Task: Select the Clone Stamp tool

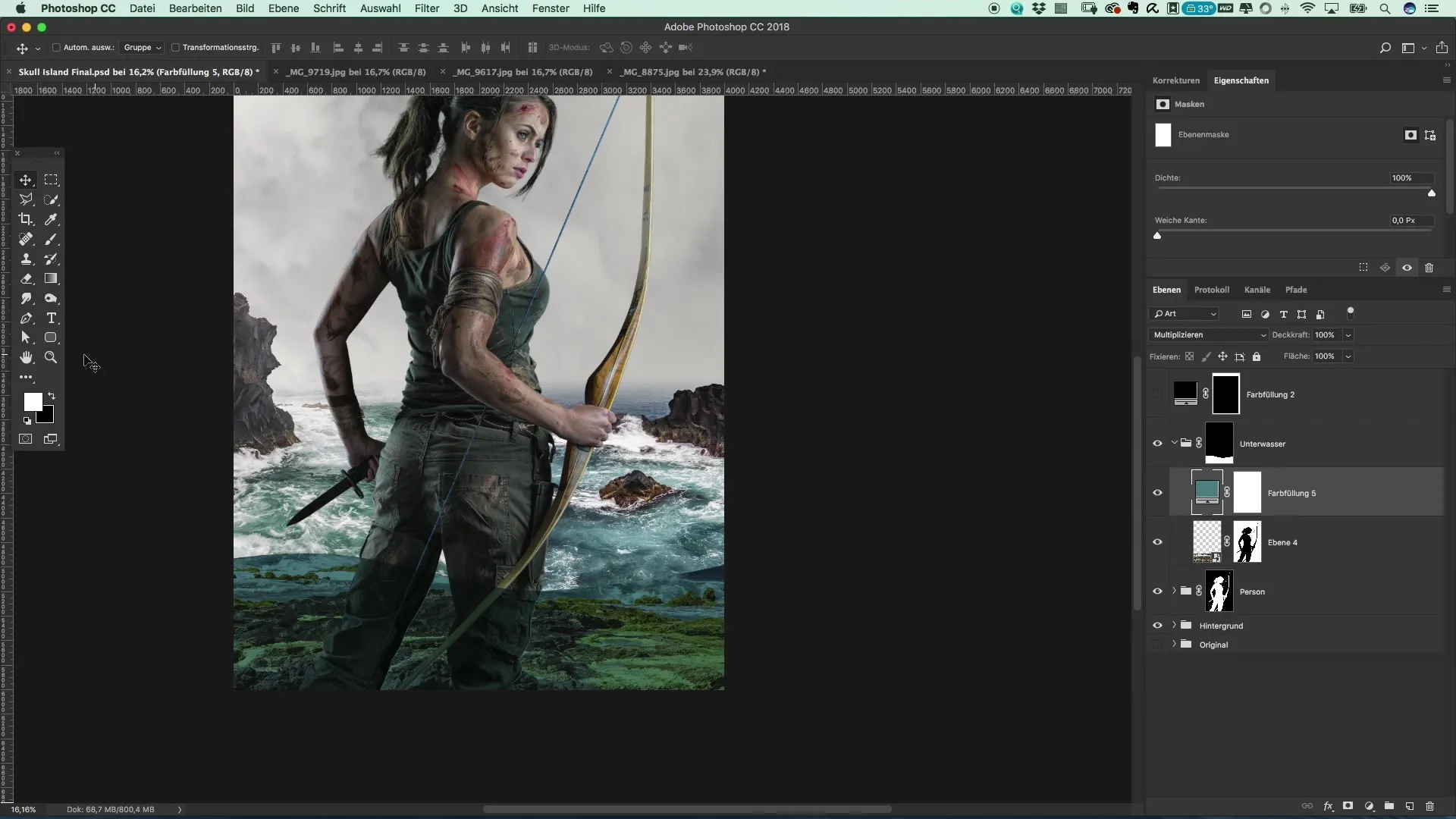Action: pos(26,259)
